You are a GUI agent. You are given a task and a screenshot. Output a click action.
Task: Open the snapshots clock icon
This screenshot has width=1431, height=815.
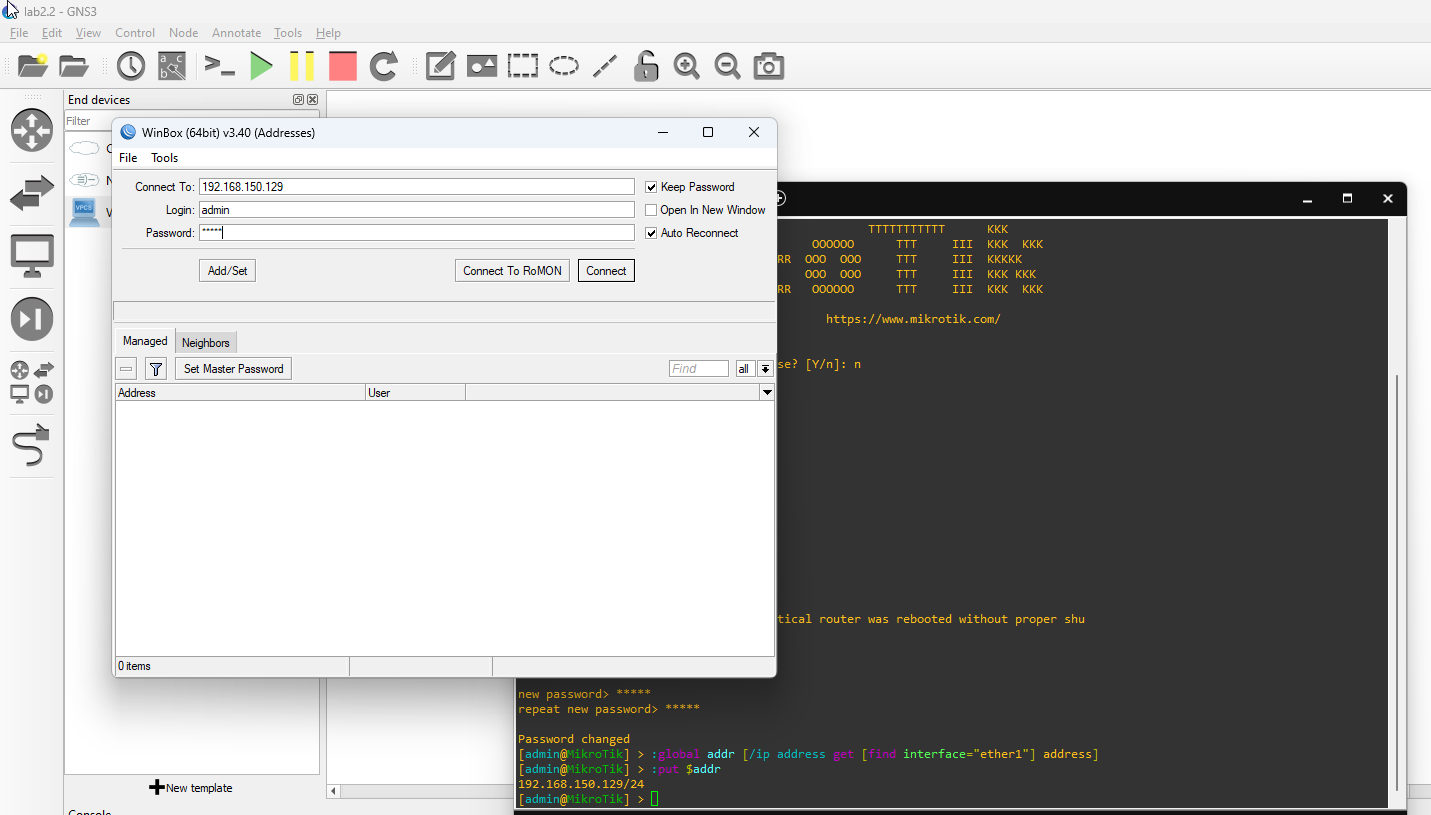pos(131,66)
